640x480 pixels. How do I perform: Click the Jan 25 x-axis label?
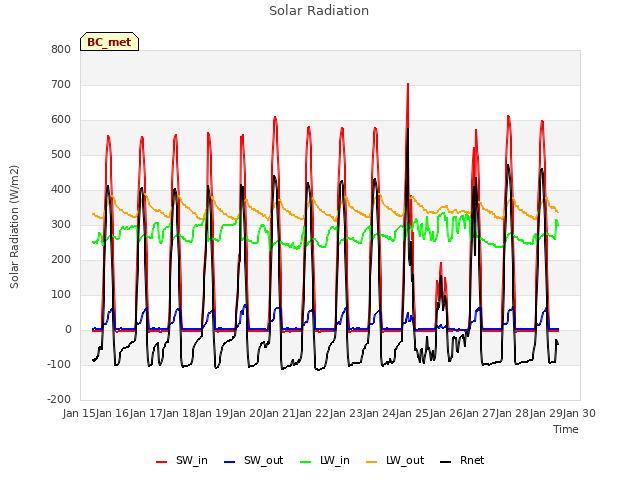[x=413, y=413]
